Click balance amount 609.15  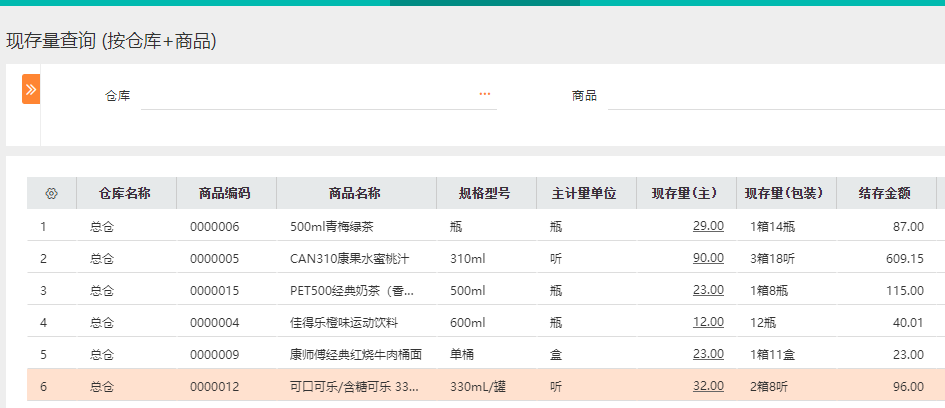click(905, 259)
